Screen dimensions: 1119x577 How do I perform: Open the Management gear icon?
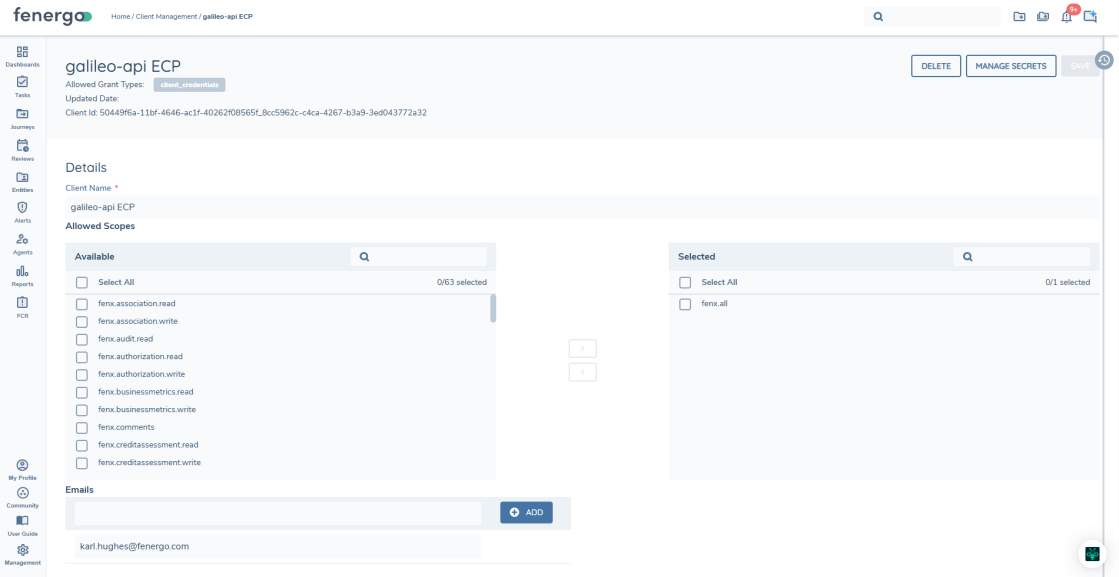coord(22,550)
